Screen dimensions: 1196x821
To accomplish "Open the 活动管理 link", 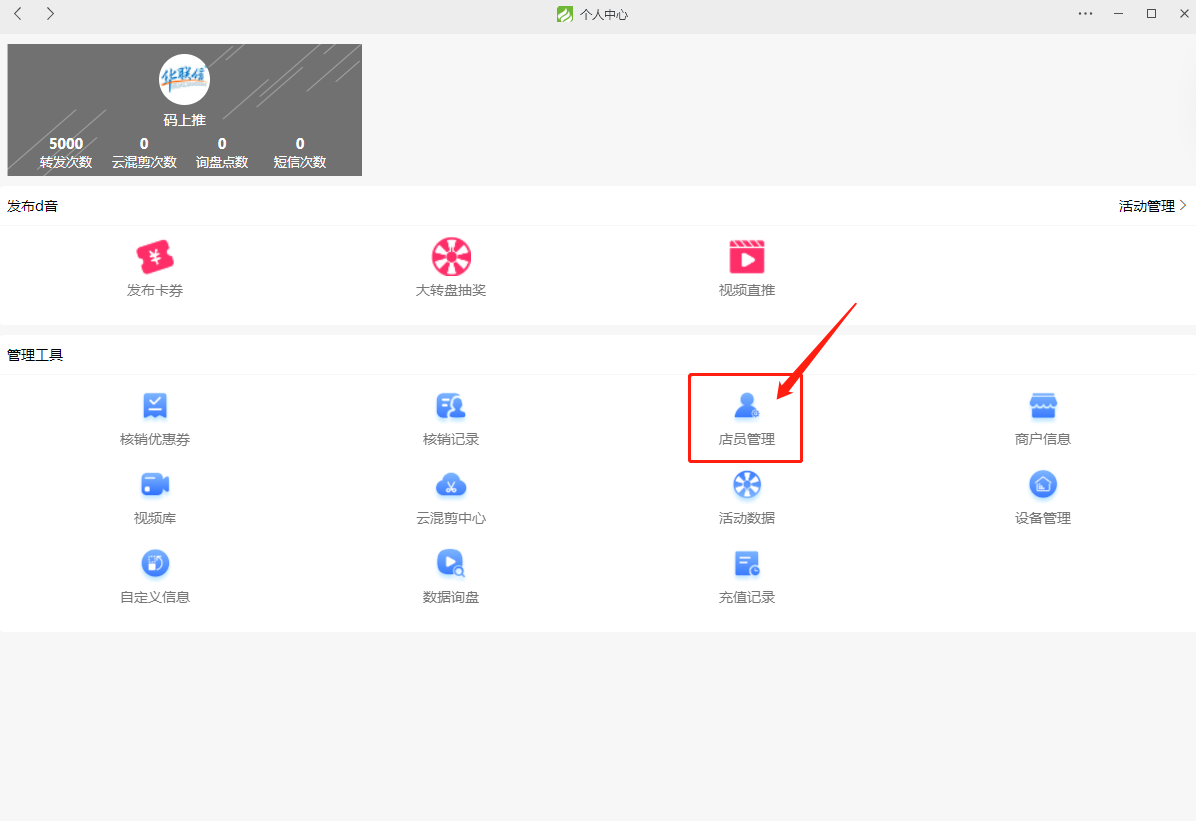I will (x=1146, y=206).
